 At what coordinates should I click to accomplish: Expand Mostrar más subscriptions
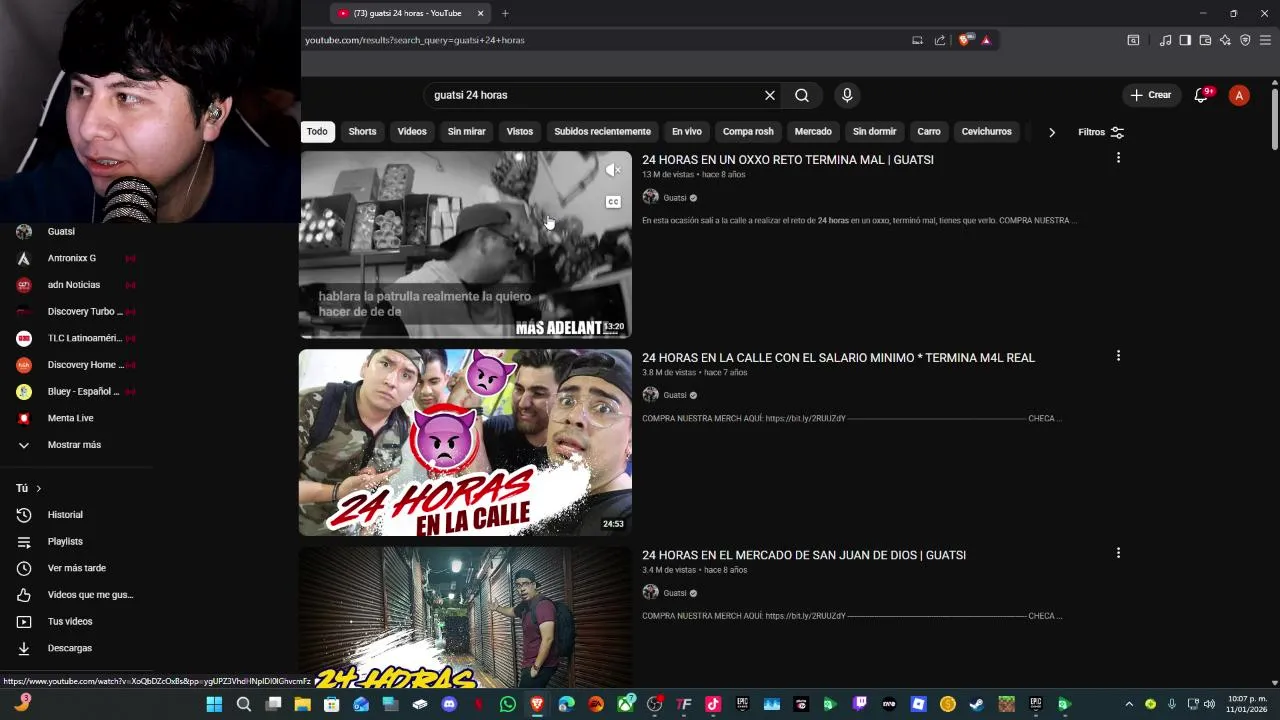(x=75, y=445)
